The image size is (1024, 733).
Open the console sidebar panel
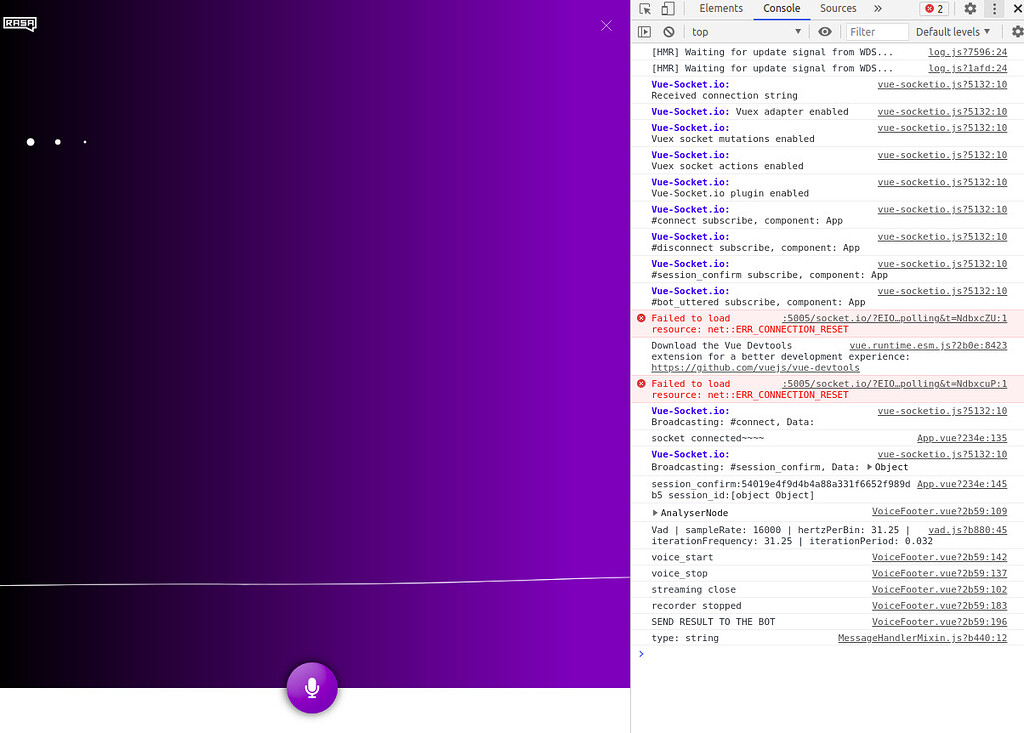pyautogui.click(x=645, y=31)
